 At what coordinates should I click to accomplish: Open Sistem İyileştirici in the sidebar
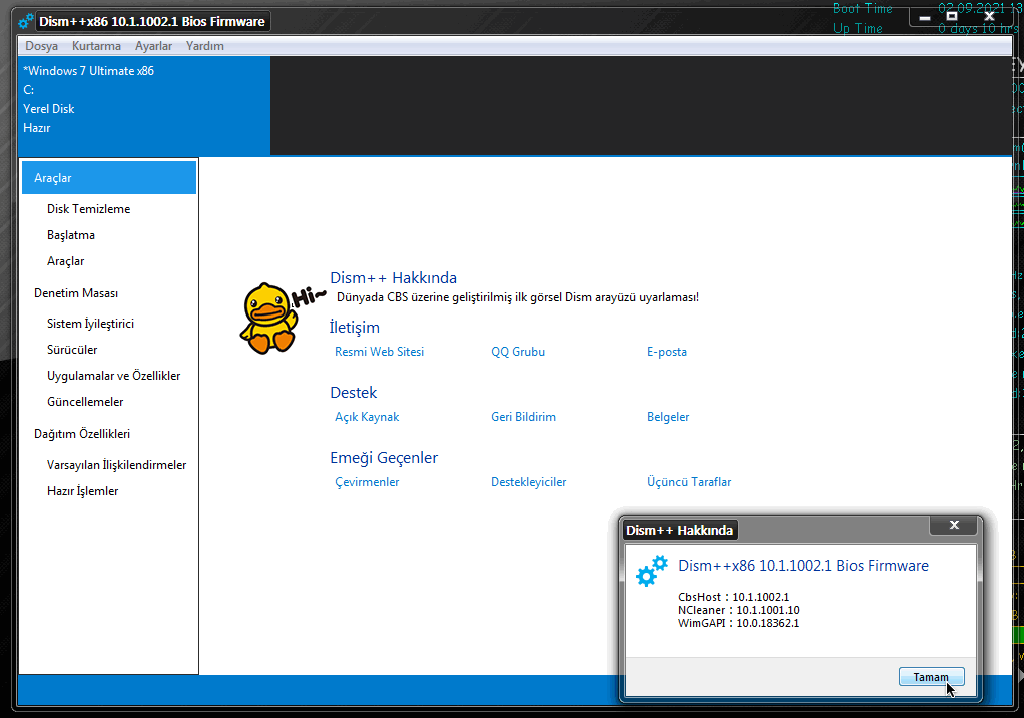point(91,324)
